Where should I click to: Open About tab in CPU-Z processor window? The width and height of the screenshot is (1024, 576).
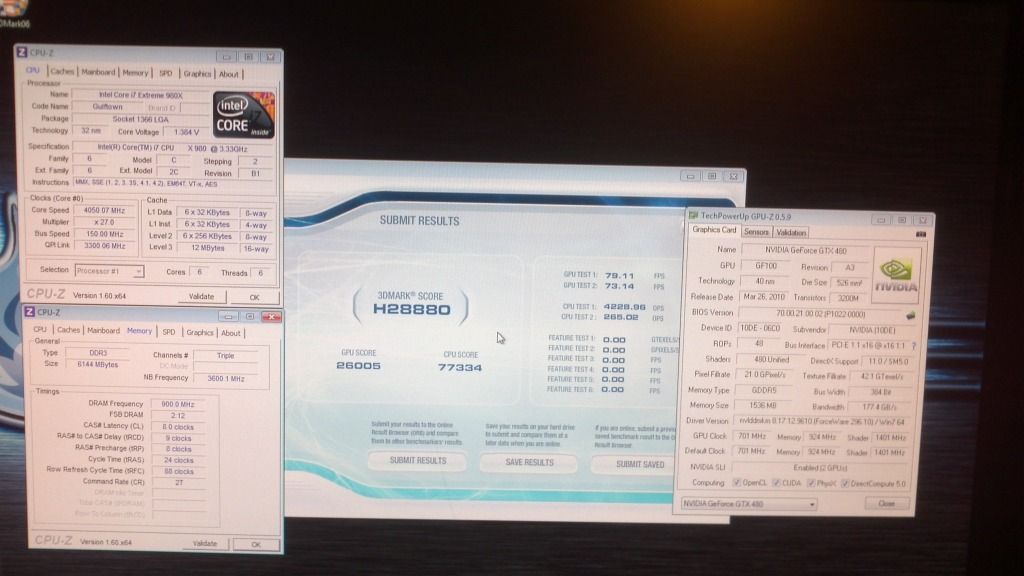click(229, 74)
